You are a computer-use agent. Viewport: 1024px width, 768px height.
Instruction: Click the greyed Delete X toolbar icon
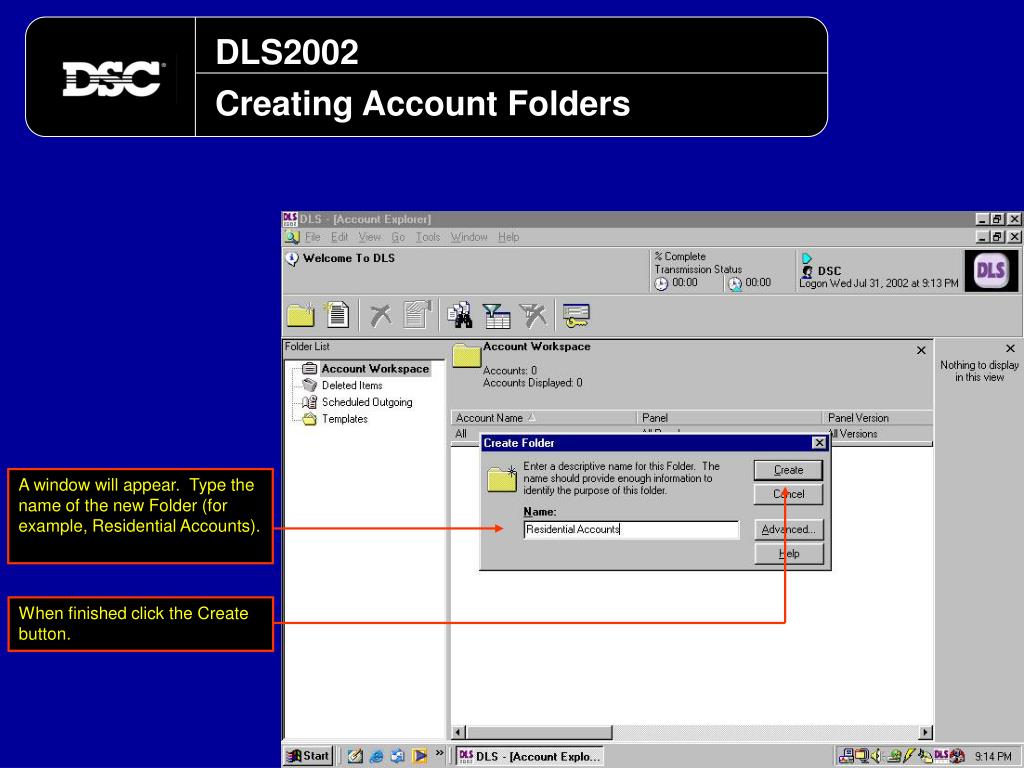pyautogui.click(x=381, y=315)
